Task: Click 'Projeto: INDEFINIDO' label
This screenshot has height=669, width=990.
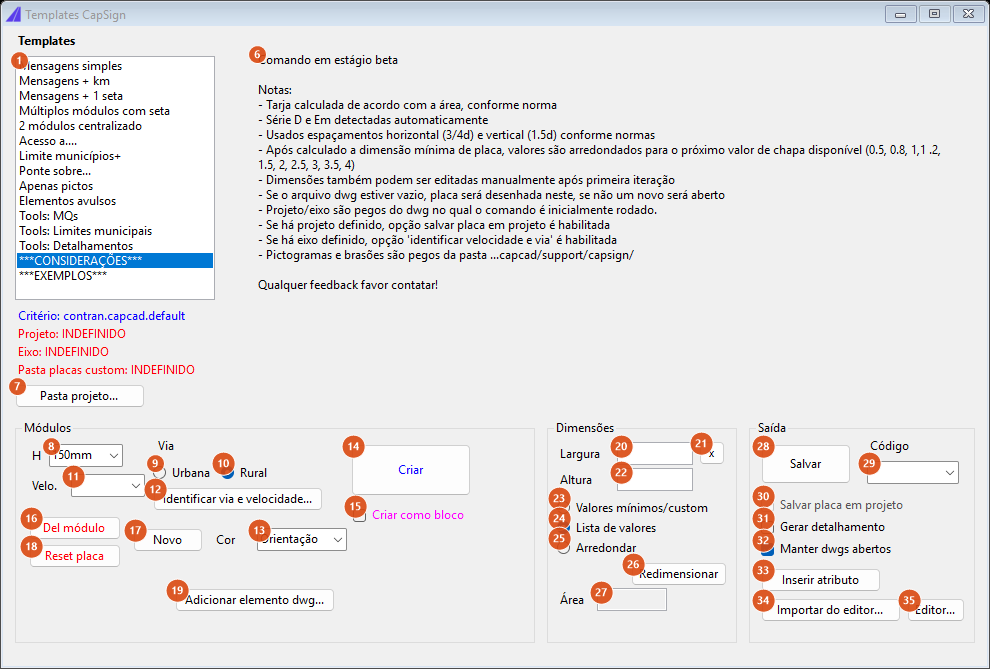Action: point(72,334)
